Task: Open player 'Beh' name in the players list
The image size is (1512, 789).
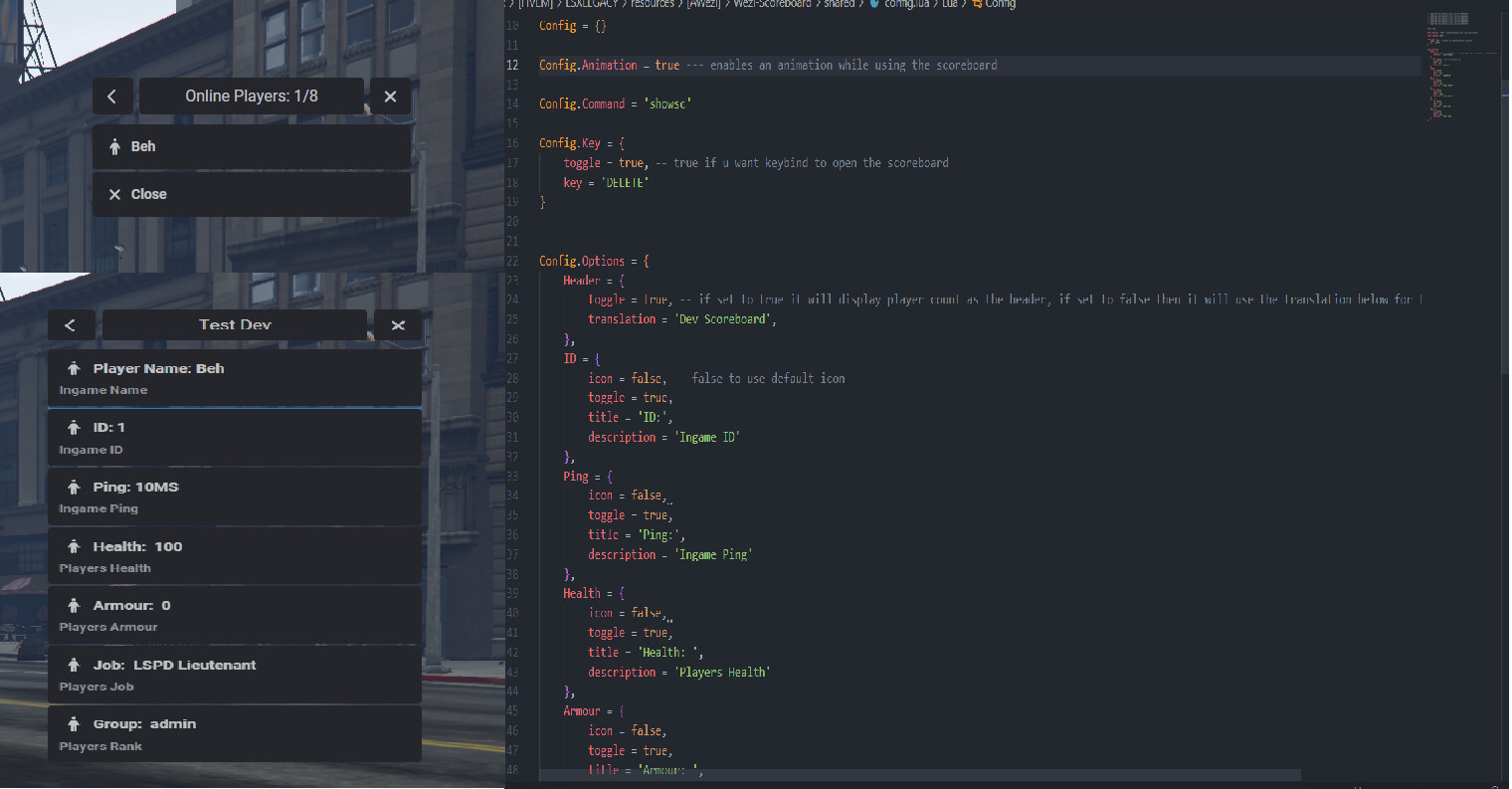Action: coord(143,146)
